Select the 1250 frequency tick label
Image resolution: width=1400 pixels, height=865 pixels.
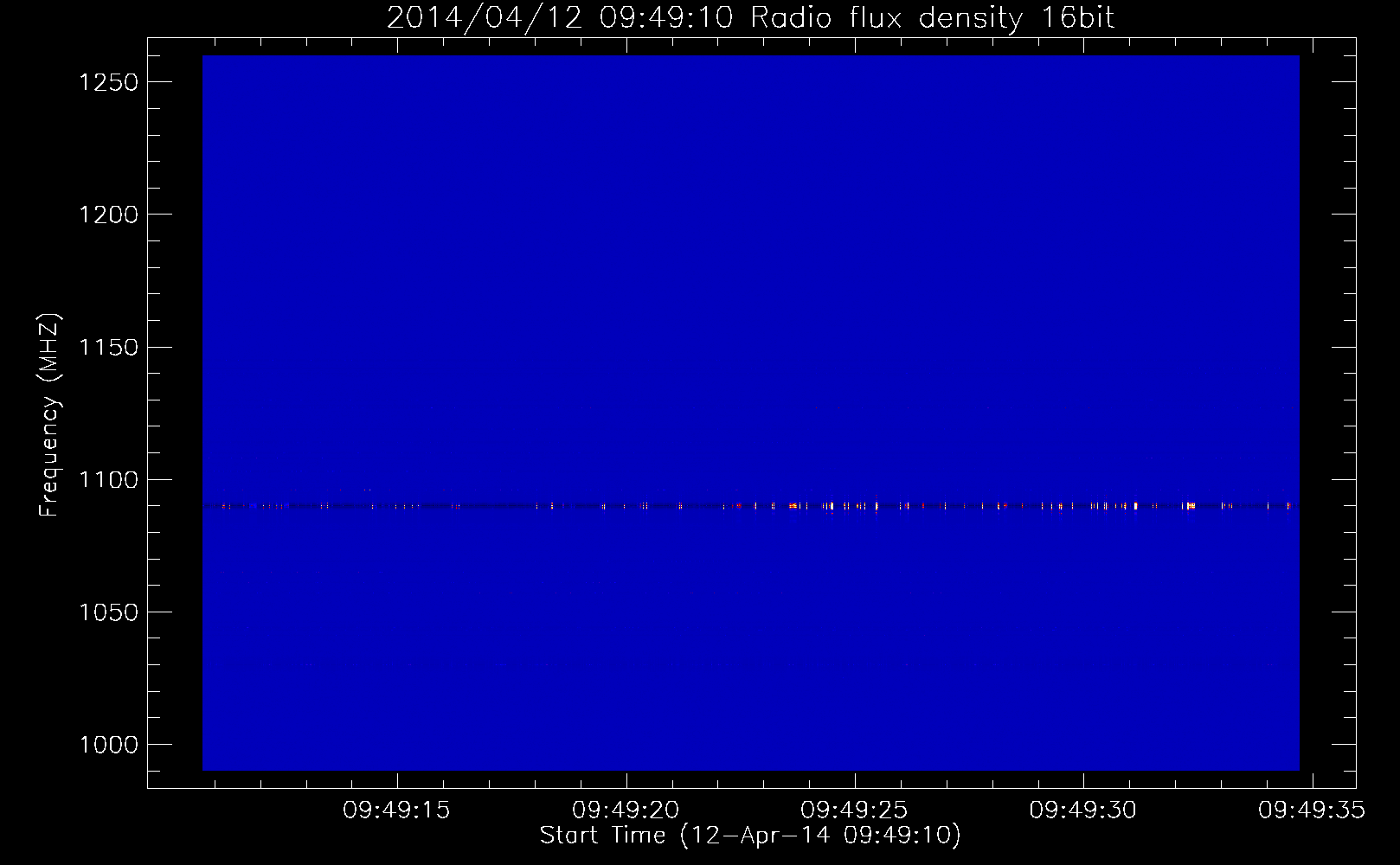(108, 82)
